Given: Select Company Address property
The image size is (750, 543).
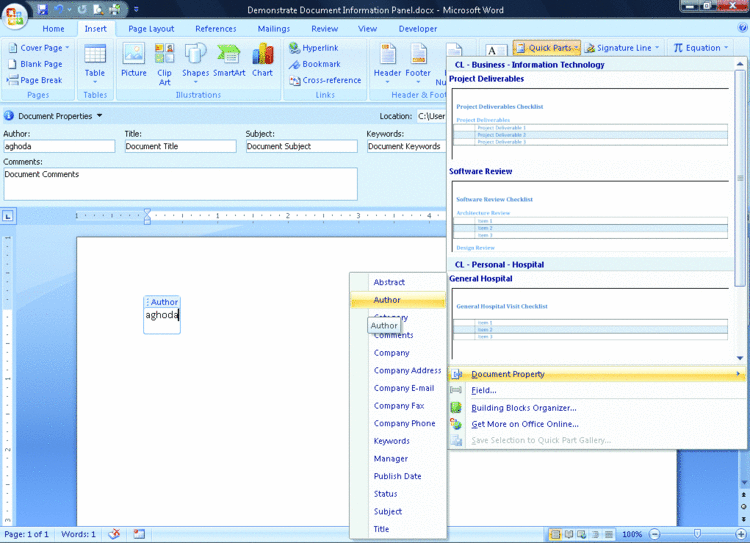Looking at the screenshot, I should point(398,370).
